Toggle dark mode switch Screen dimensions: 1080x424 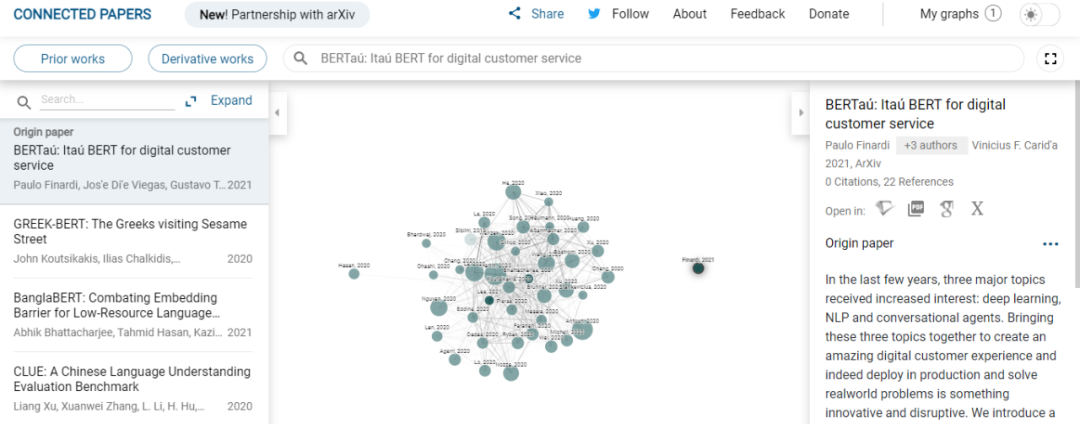[1039, 15]
